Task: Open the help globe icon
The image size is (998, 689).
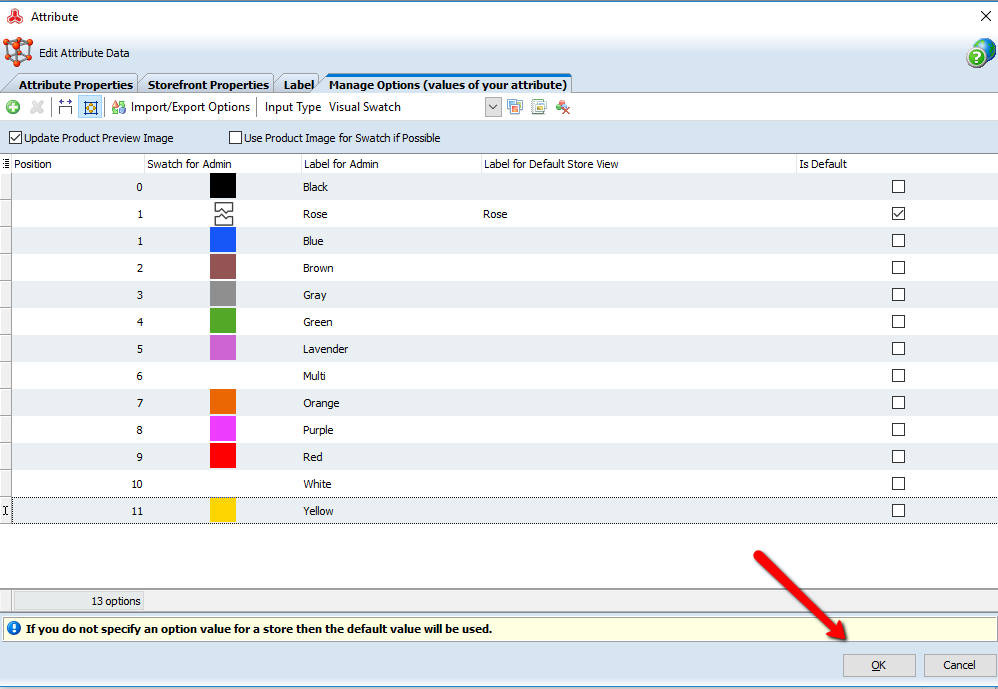Action: tap(979, 55)
